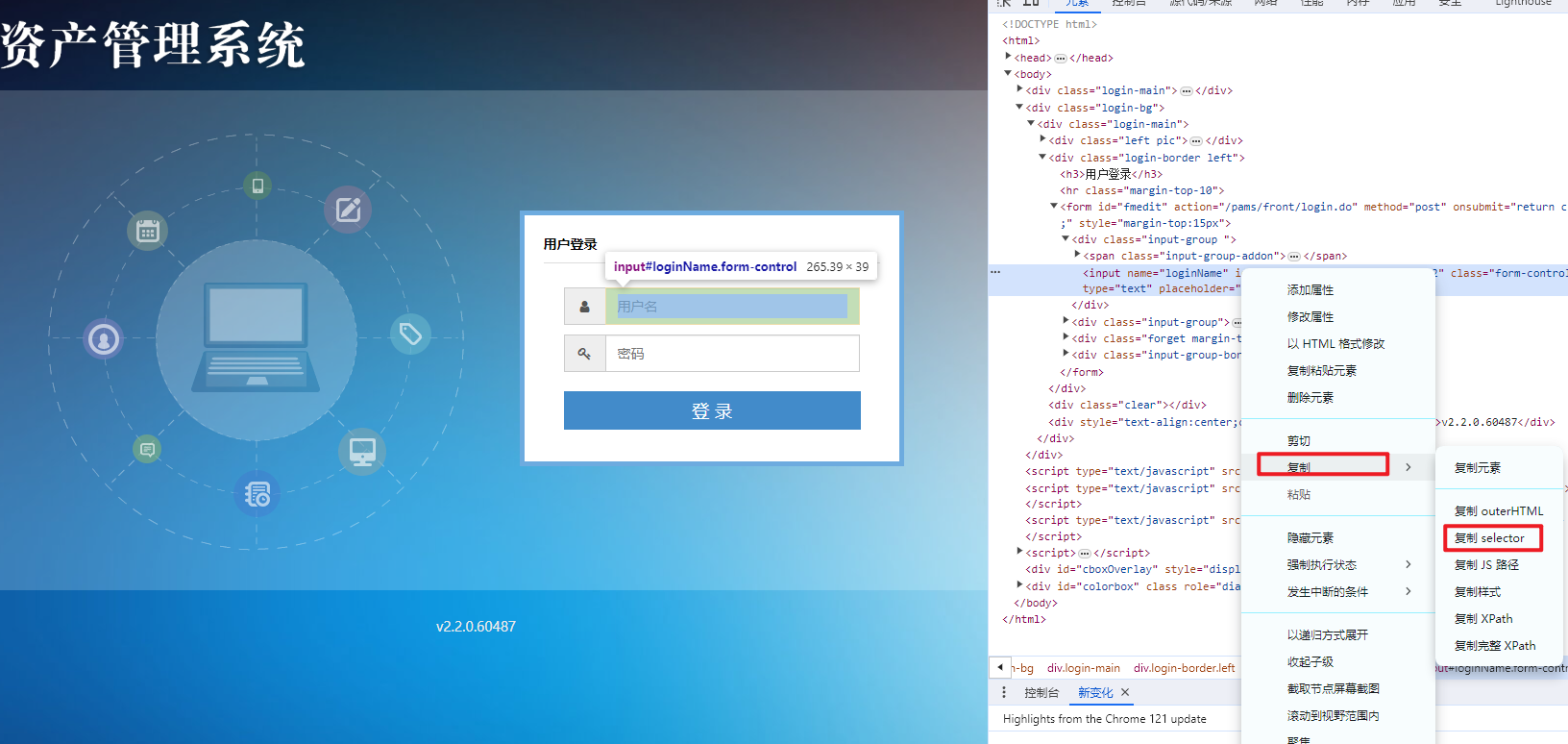Select 复制 outerHTML in the submenu
The height and width of the screenshot is (744, 1568).
[1500, 510]
